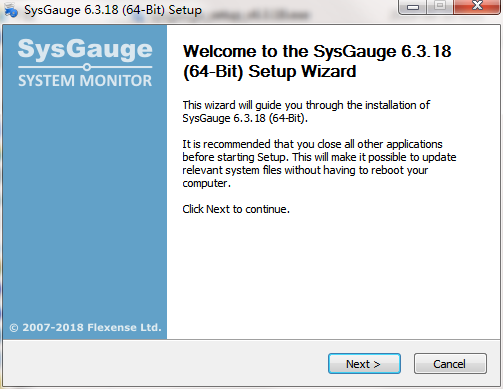Screen dimensions: 503x389
Task: Click the paragraph starting 'It is recommended that you close all other applications'
Action: pyautogui.click(x=319, y=164)
